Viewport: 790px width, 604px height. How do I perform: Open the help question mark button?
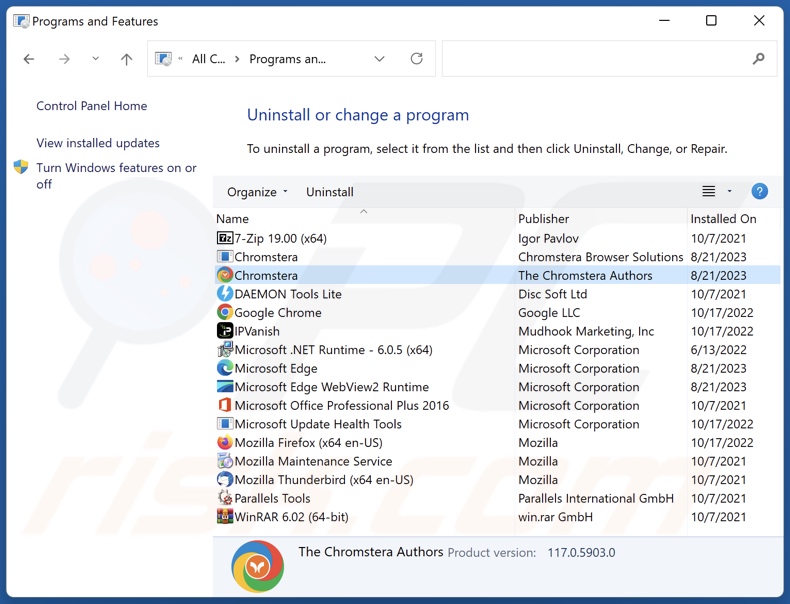click(759, 191)
